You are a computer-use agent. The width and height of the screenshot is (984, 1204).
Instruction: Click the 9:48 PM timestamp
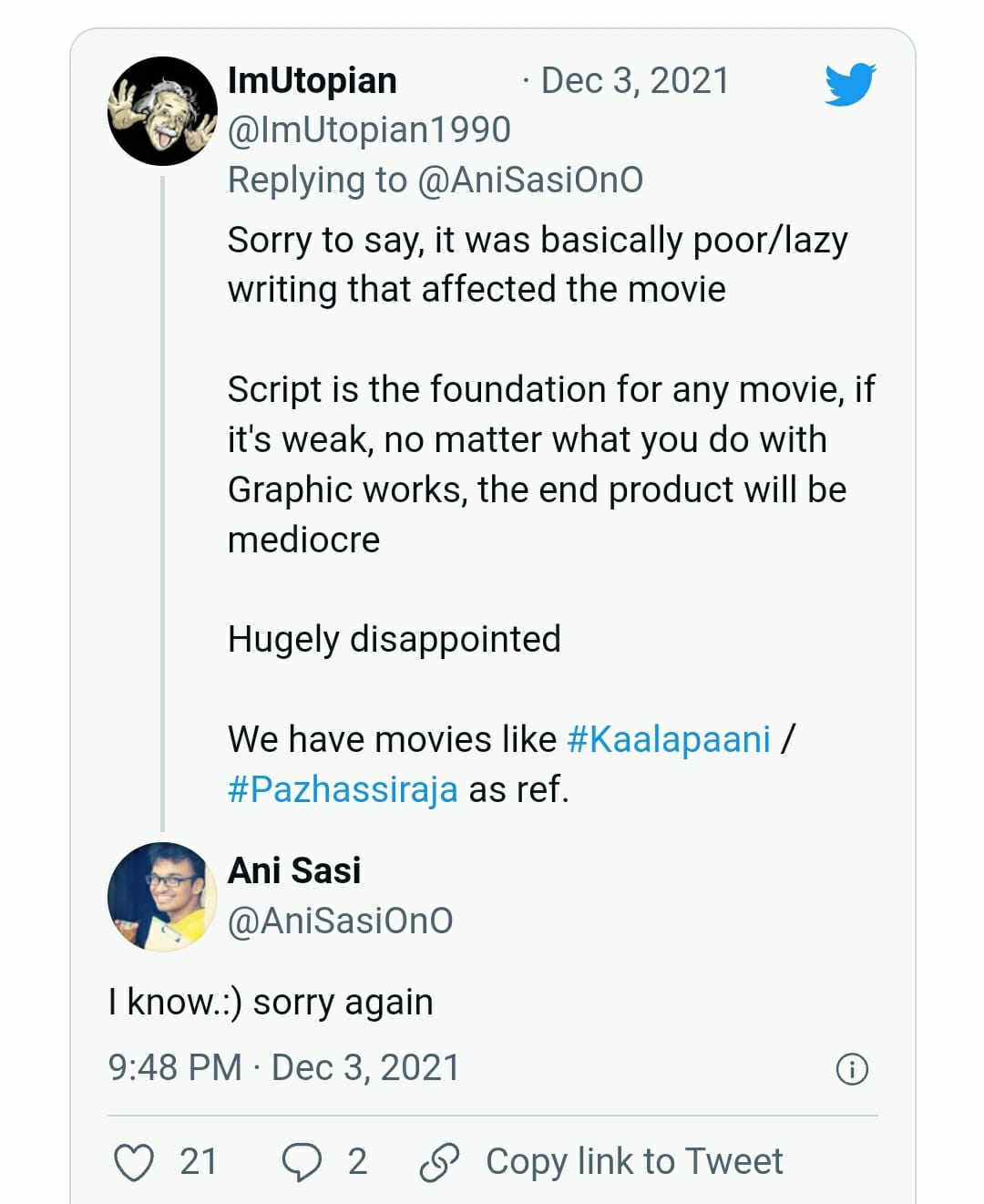175,1067
